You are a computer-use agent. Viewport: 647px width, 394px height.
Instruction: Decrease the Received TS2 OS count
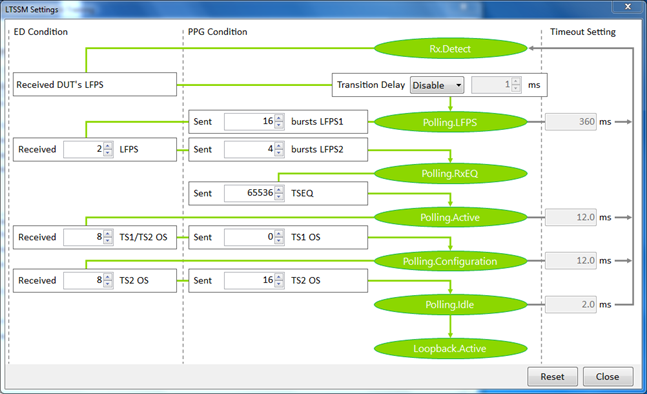pos(108,284)
